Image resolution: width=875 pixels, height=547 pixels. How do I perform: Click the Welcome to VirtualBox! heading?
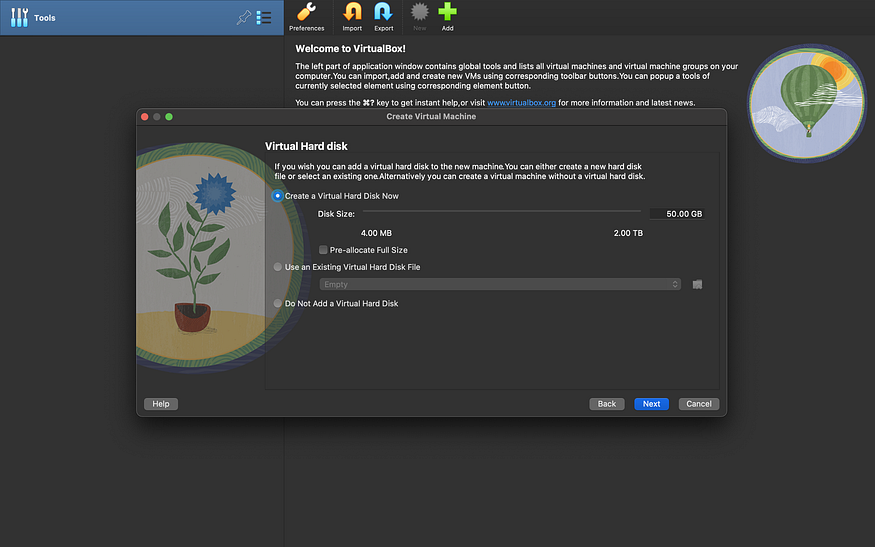point(350,49)
